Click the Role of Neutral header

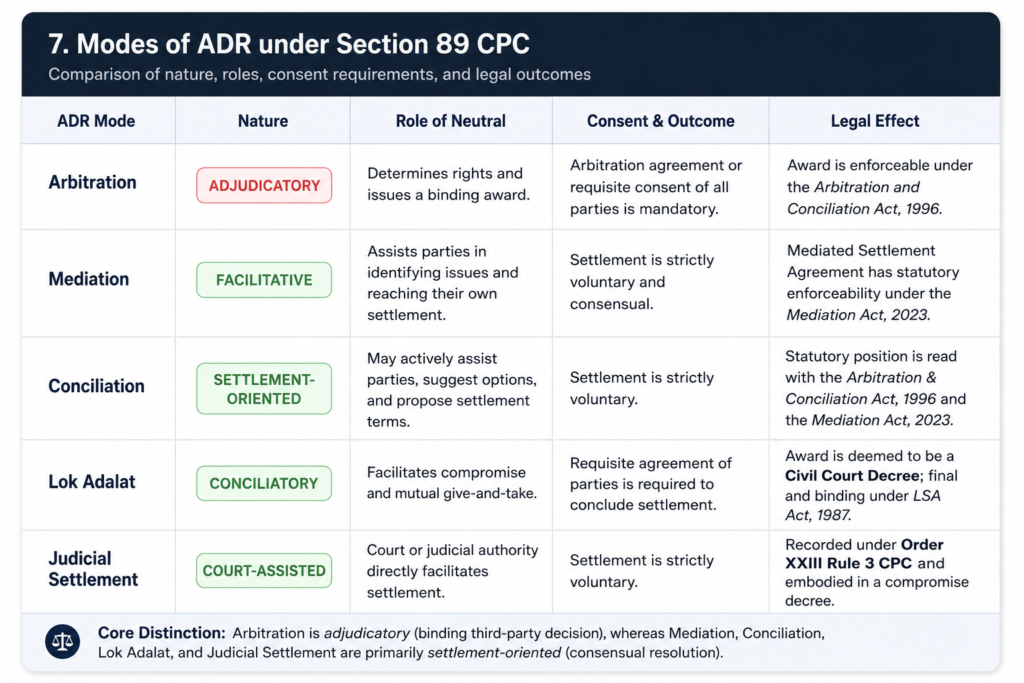click(451, 121)
